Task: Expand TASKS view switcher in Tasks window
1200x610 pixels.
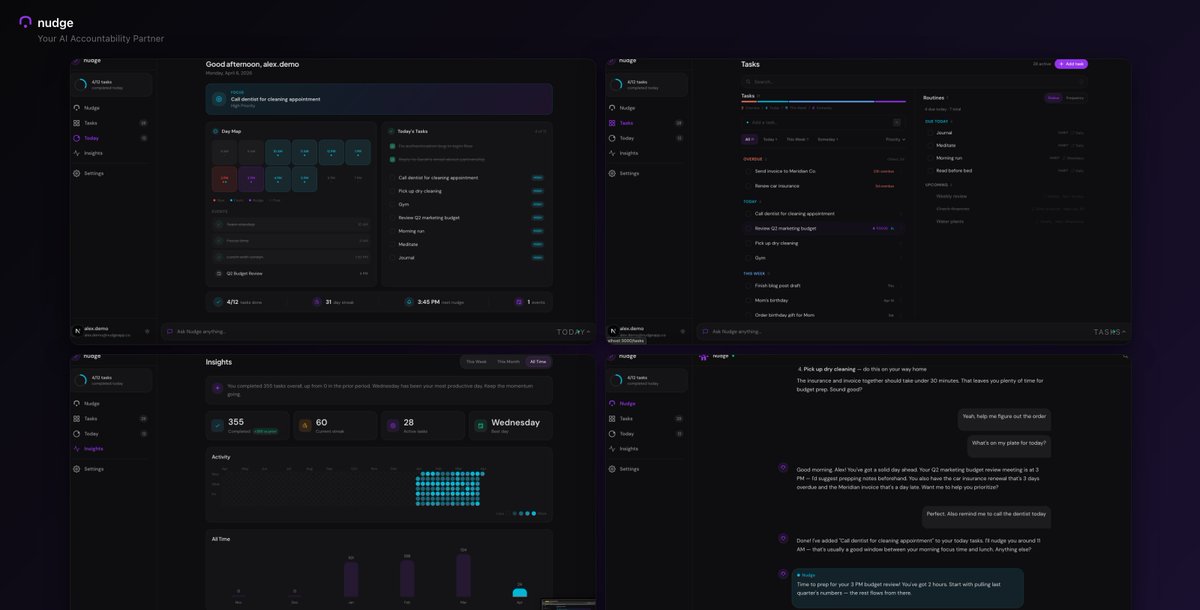Action: [1110, 331]
